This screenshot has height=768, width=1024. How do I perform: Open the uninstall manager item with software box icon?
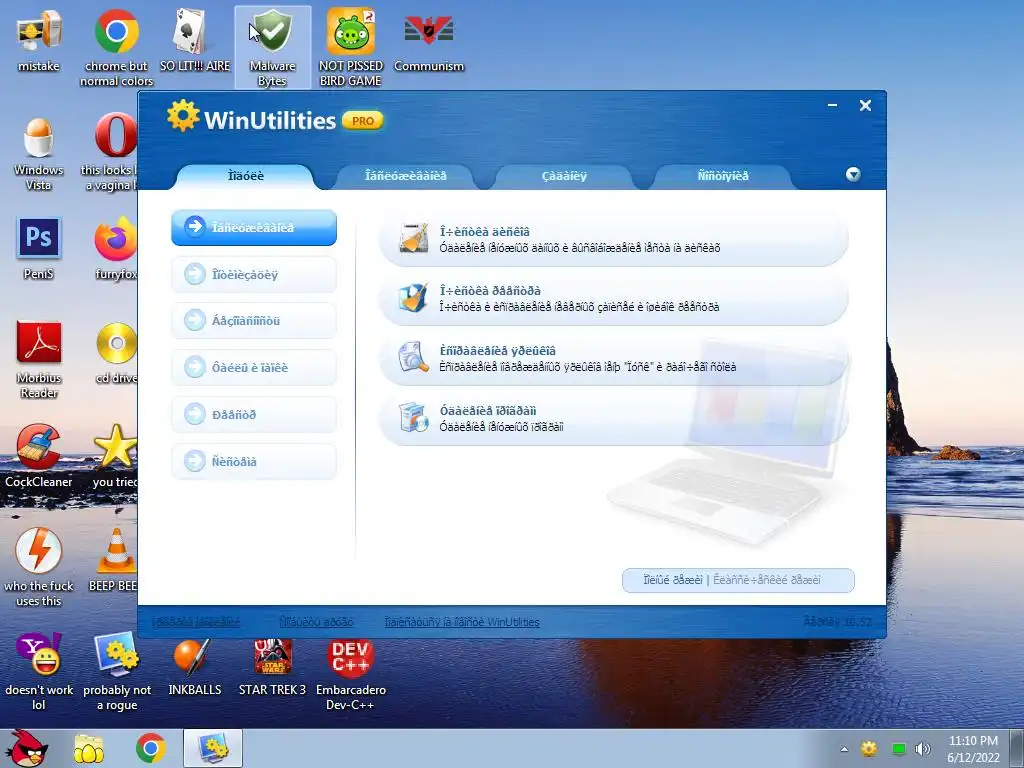click(613, 419)
